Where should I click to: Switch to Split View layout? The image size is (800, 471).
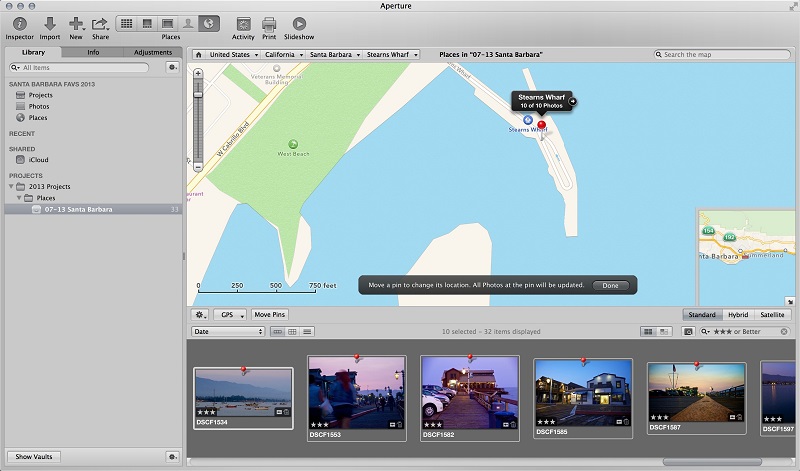click(147, 23)
